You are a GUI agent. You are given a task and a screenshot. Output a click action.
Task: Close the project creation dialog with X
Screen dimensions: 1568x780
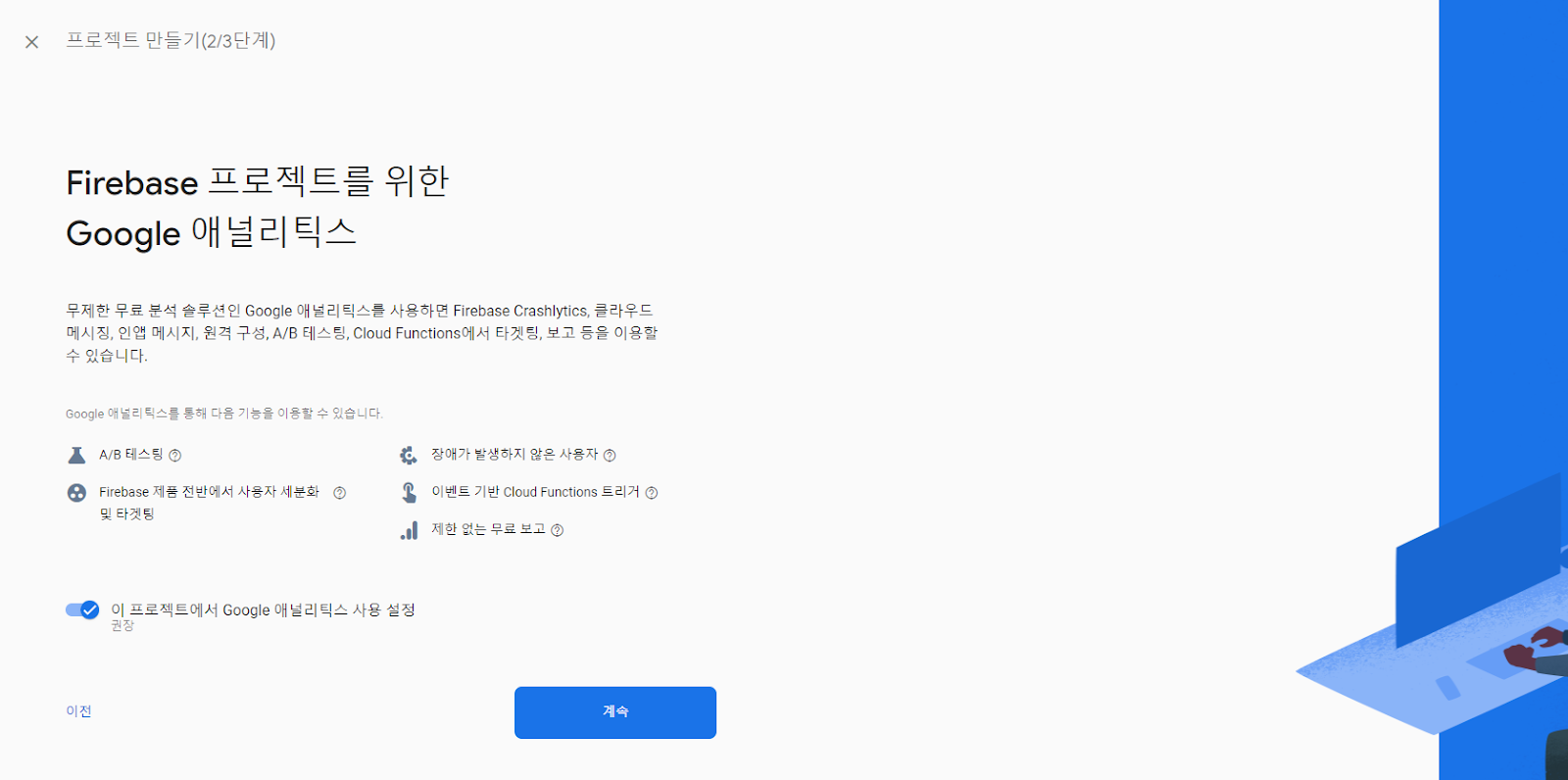pyautogui.click(x=31, y=42)
